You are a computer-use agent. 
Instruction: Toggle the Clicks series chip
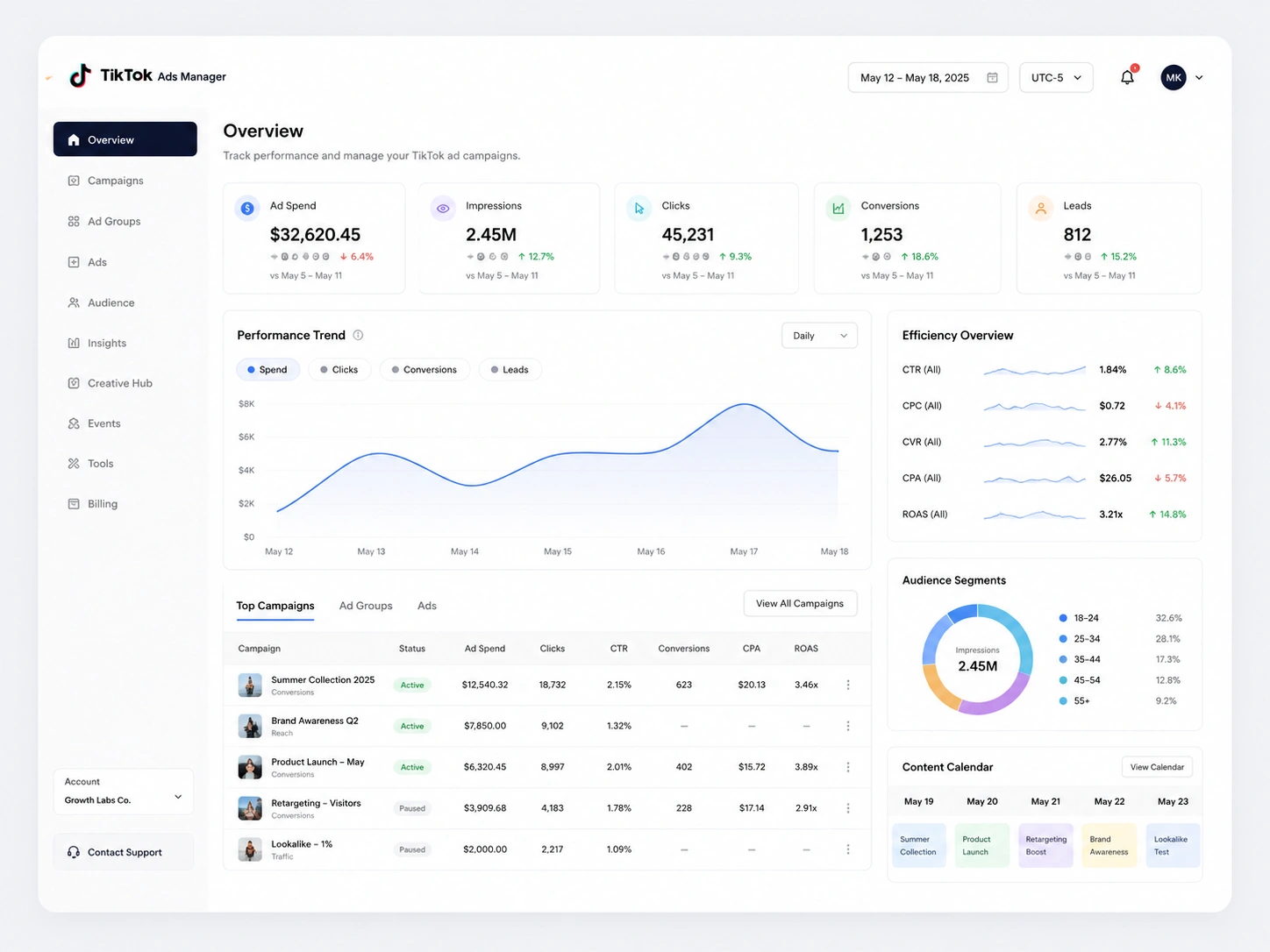pyautogui.click(x=339, y=370)
